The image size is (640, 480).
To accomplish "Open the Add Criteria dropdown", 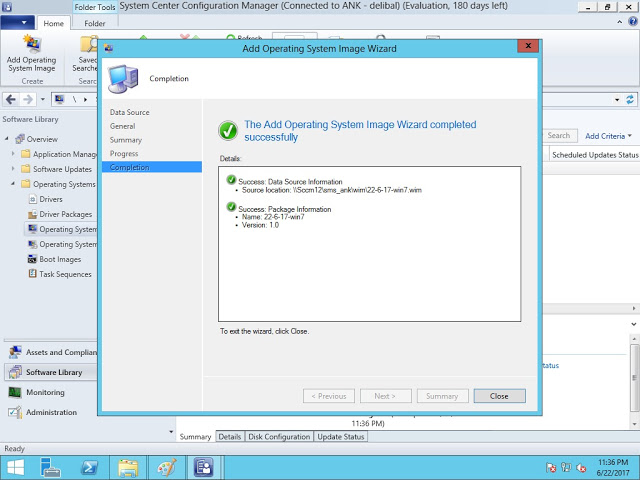I will click(607, 136).
